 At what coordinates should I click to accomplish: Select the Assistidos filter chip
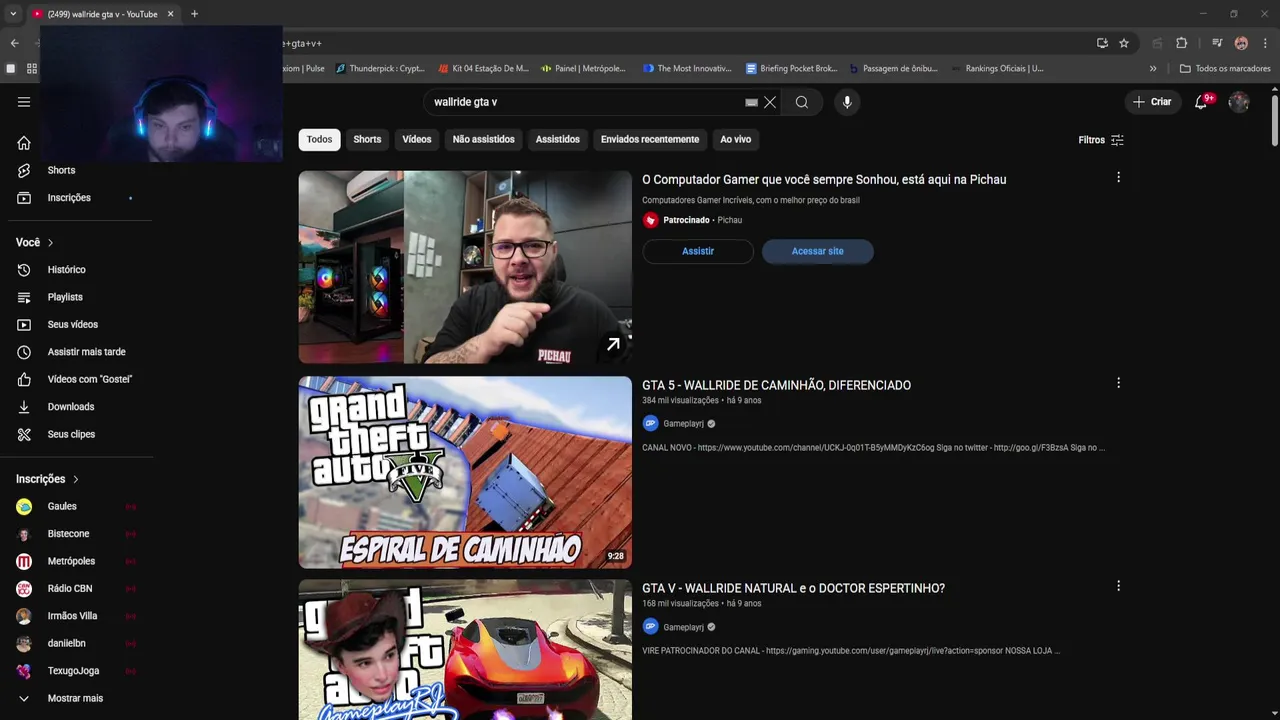(x=557, y=140)
